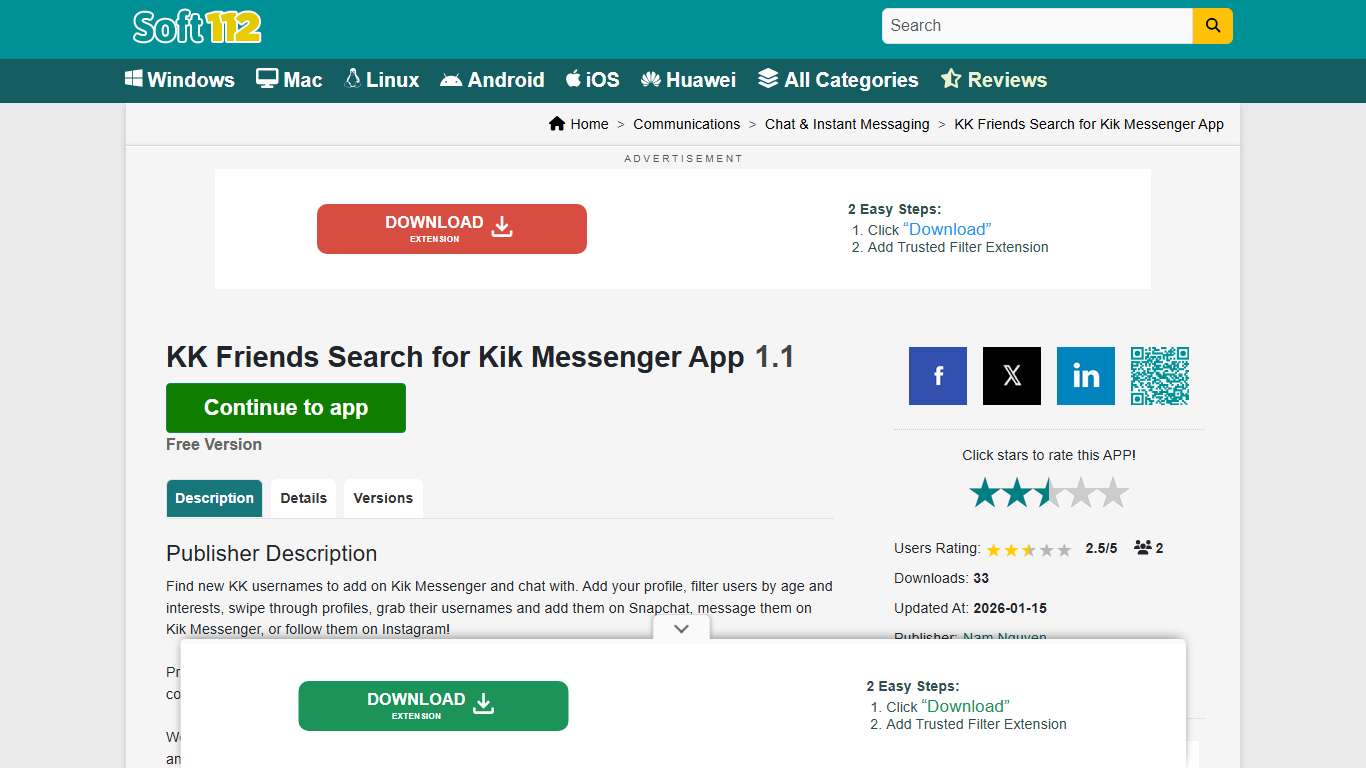
Task: Open the Android apps section
Action: (492, 80)
